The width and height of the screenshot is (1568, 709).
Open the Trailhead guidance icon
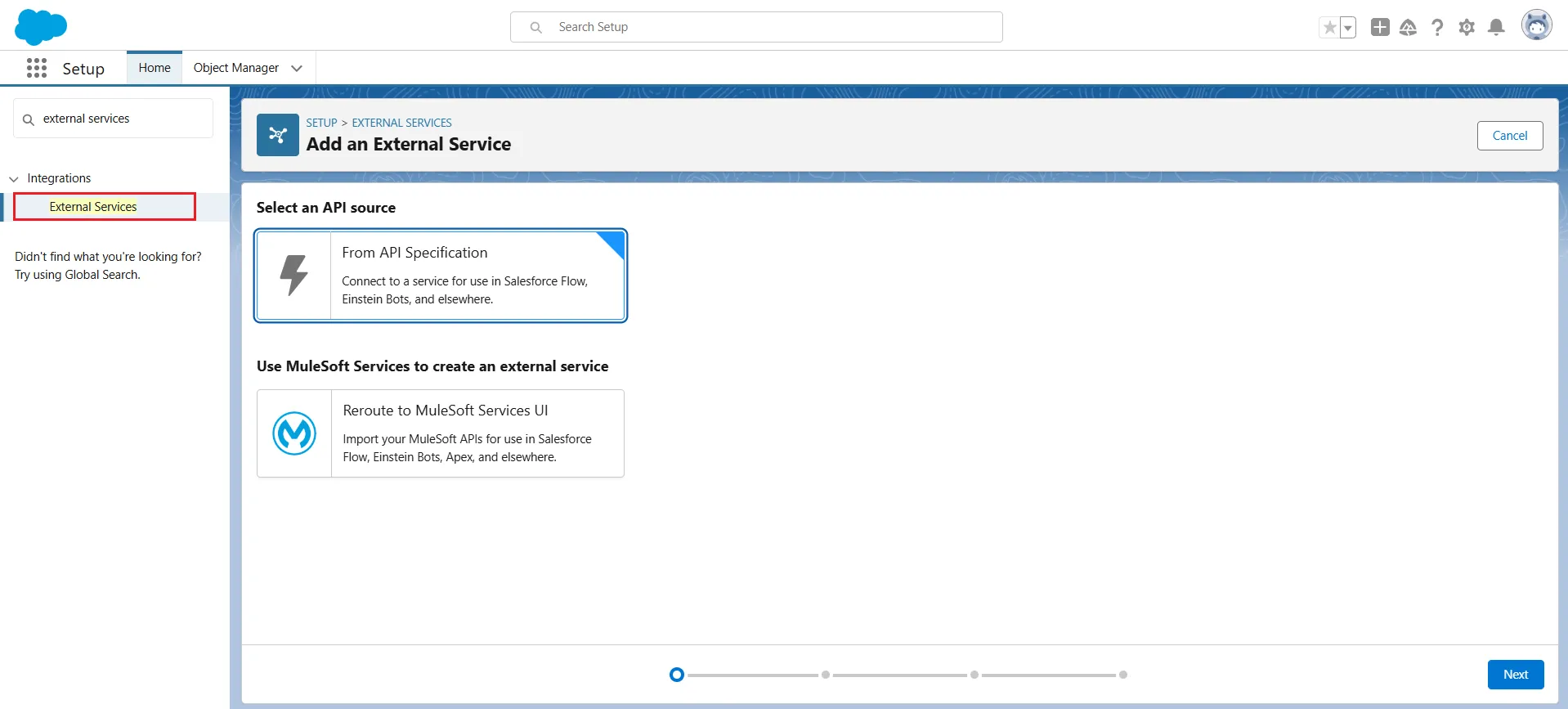click(x=1408, y=28)
